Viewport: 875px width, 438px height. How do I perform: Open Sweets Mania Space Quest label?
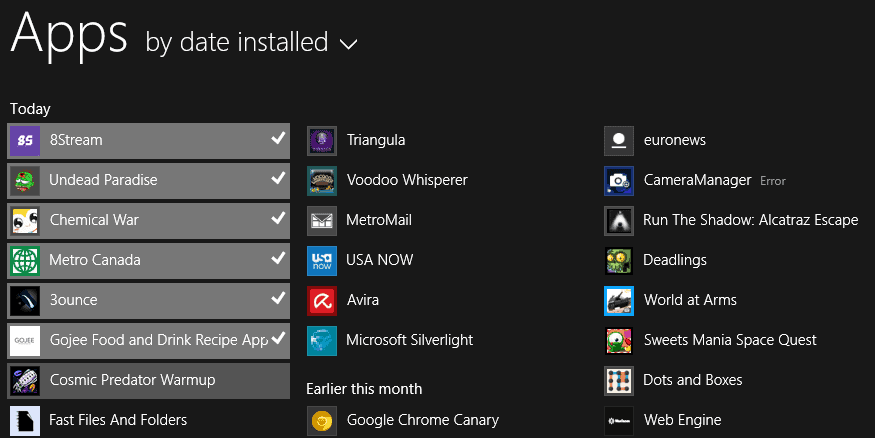(730, 340)
